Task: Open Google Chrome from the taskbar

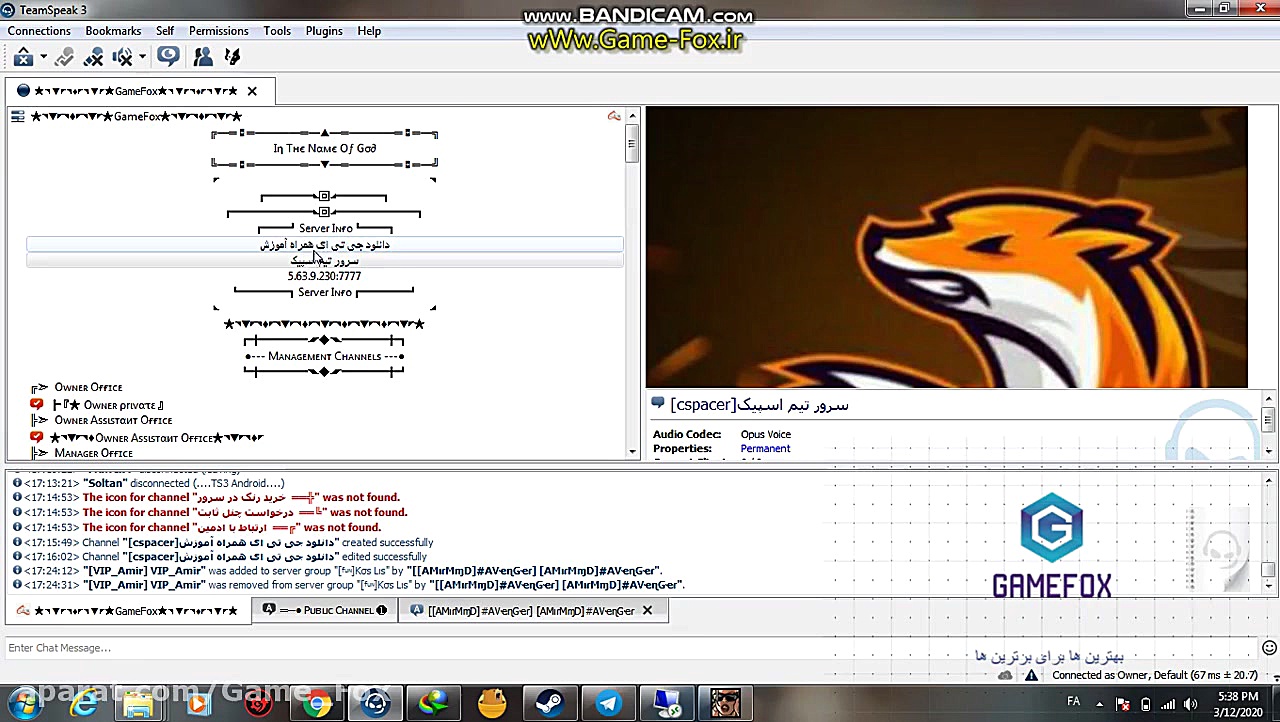Action: 318,704
